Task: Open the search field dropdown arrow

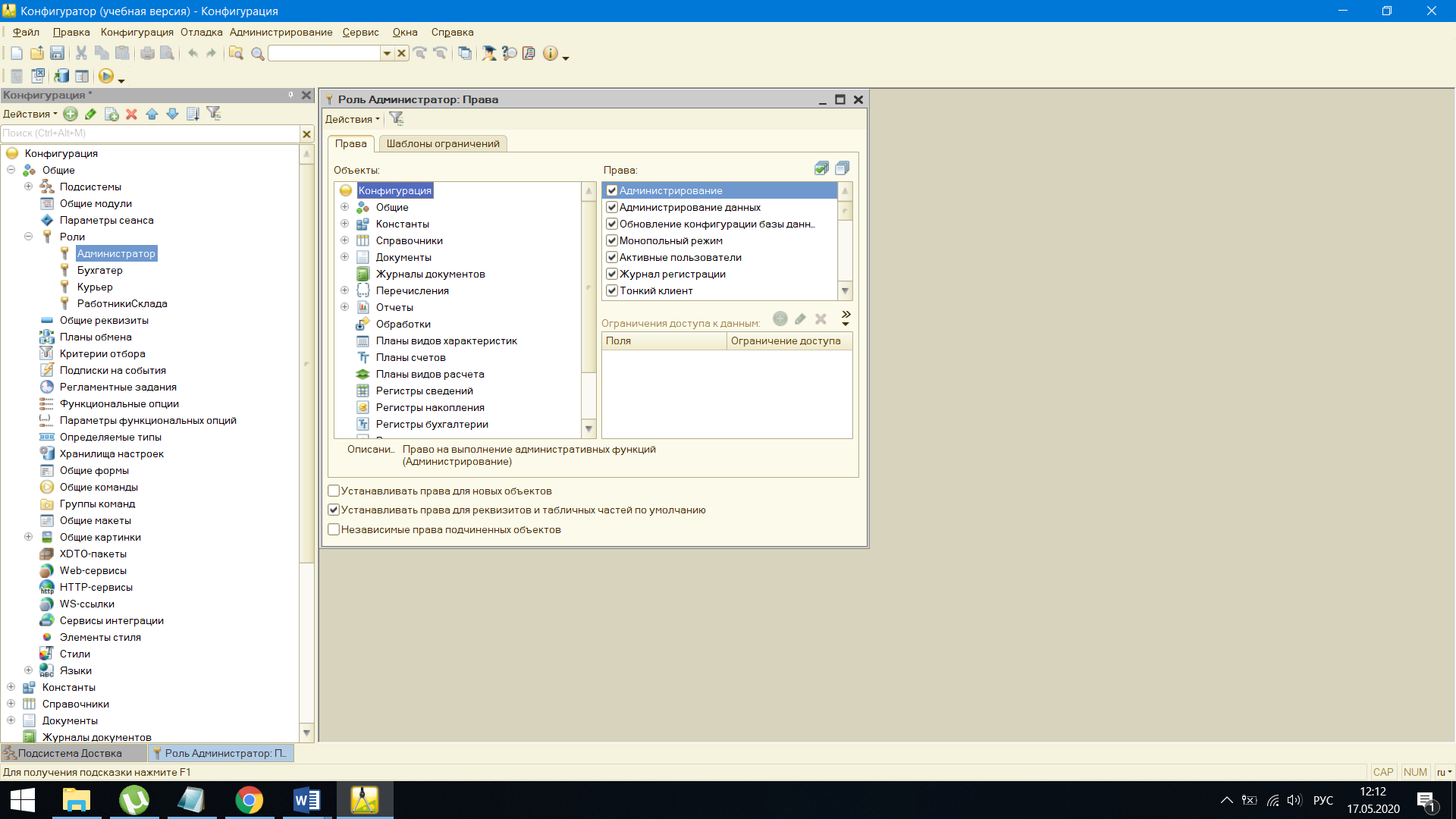Action: click(x=387, y=53)
